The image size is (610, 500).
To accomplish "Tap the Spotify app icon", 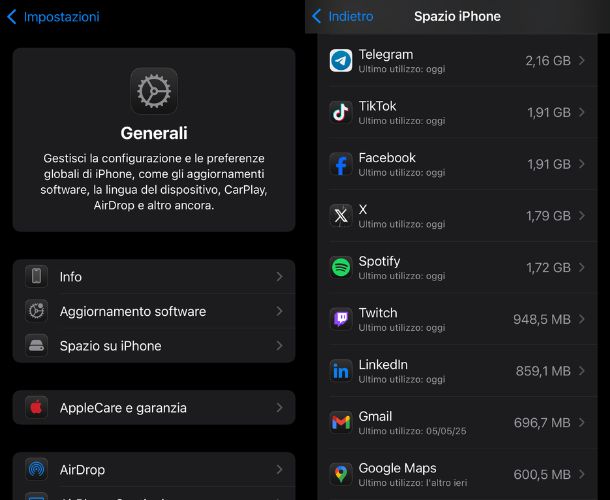I will pyautogui.click(x=341, y=267).
